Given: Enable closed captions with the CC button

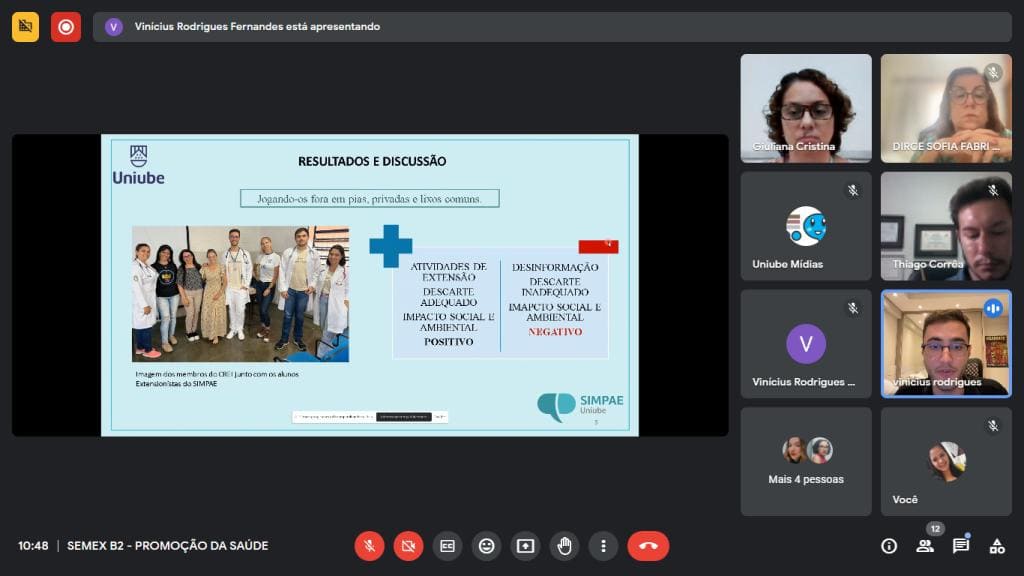Looking at the screenshot, I should 447,546.
